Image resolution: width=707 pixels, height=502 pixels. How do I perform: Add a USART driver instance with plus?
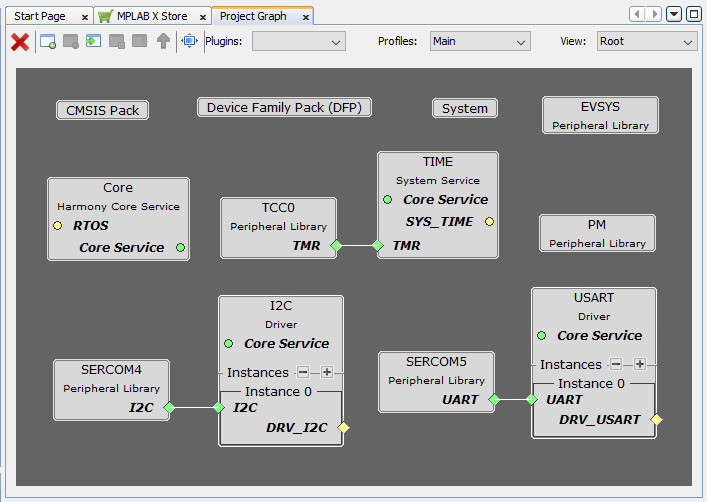pos(639,364)
